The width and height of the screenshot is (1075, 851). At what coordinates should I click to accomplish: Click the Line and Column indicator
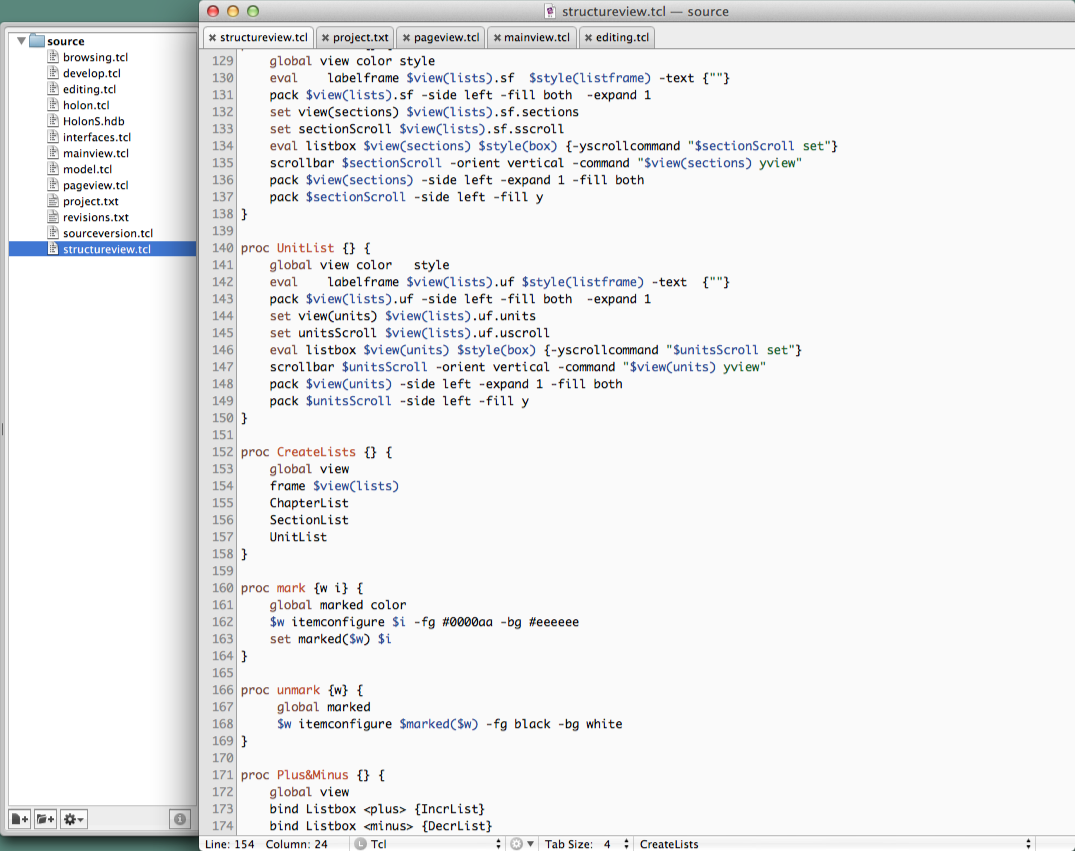267,844
